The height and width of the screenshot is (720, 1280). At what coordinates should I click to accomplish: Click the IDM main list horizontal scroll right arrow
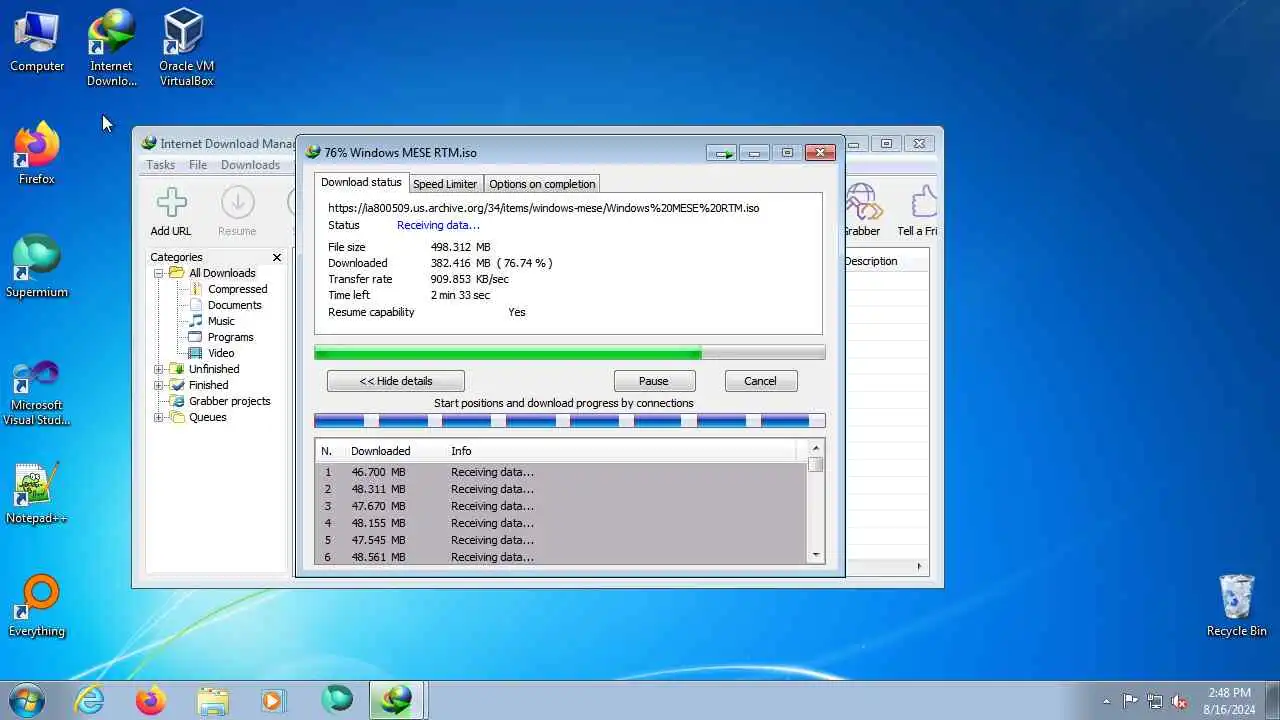920,566
